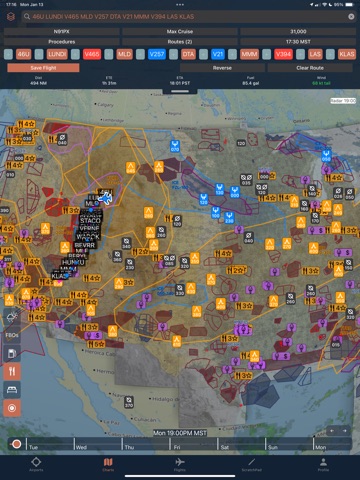Tap the insert button between LUNDI and V465

(75, 54)
